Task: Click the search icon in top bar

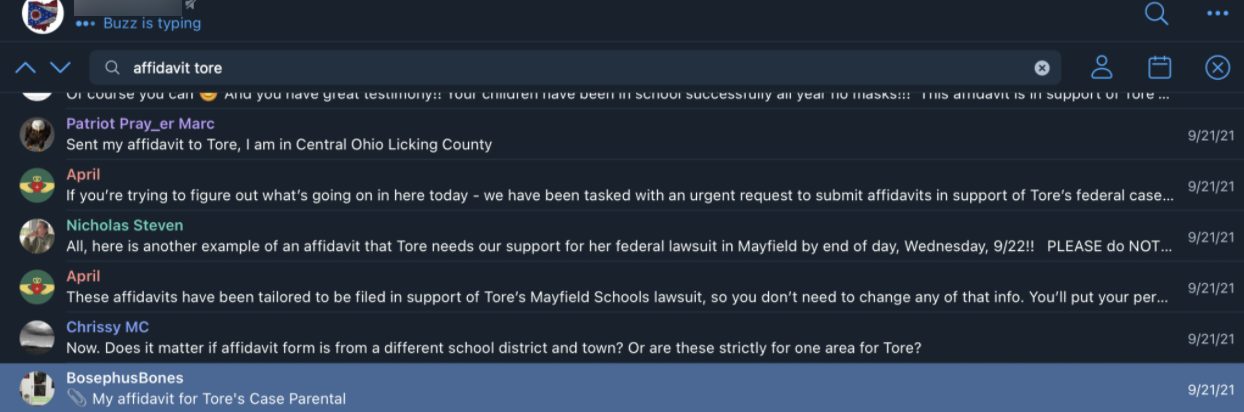Action: pyautogui.click(x=1156, y=14)
